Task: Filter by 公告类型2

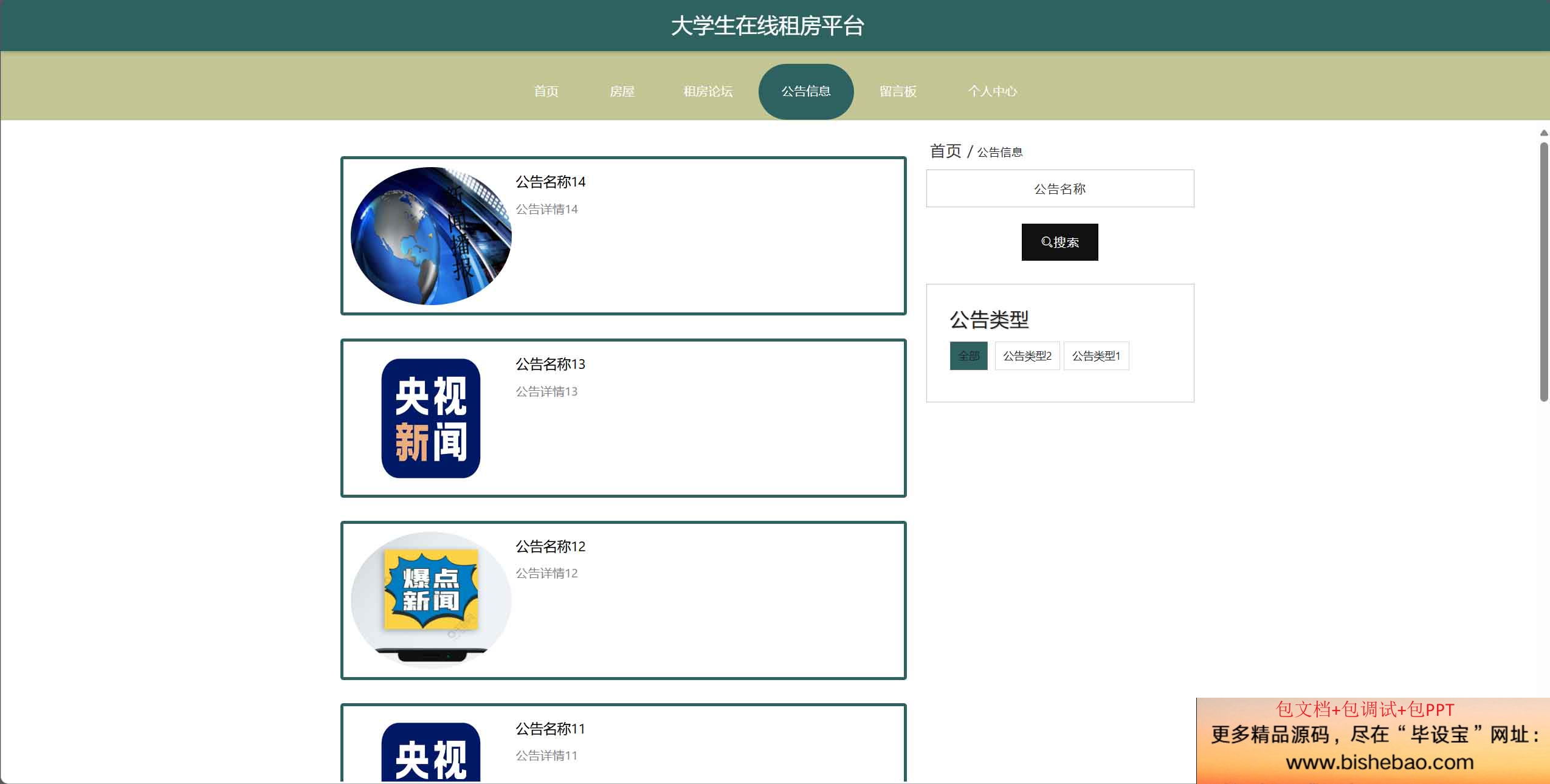Action: pos(1027,356)
